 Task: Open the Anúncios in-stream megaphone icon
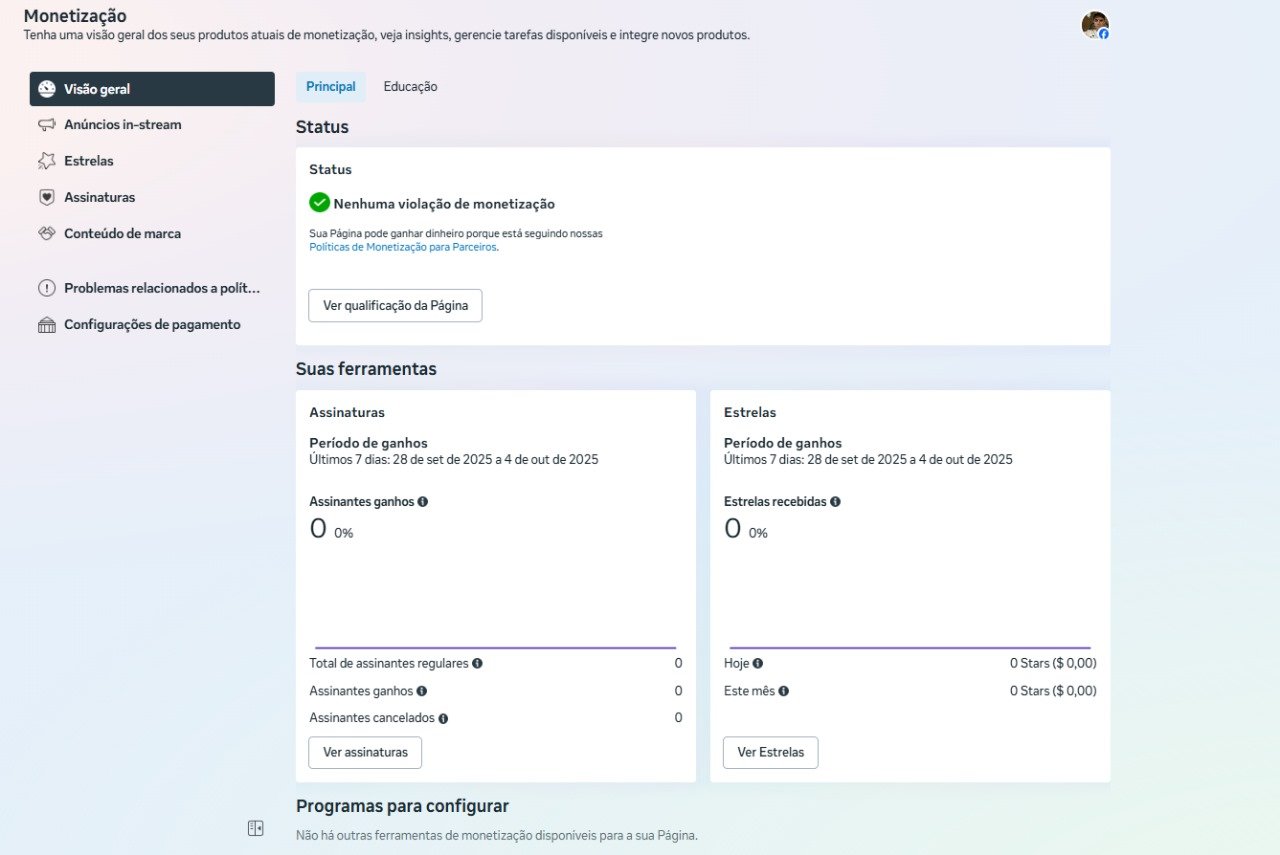click(47, 125)
